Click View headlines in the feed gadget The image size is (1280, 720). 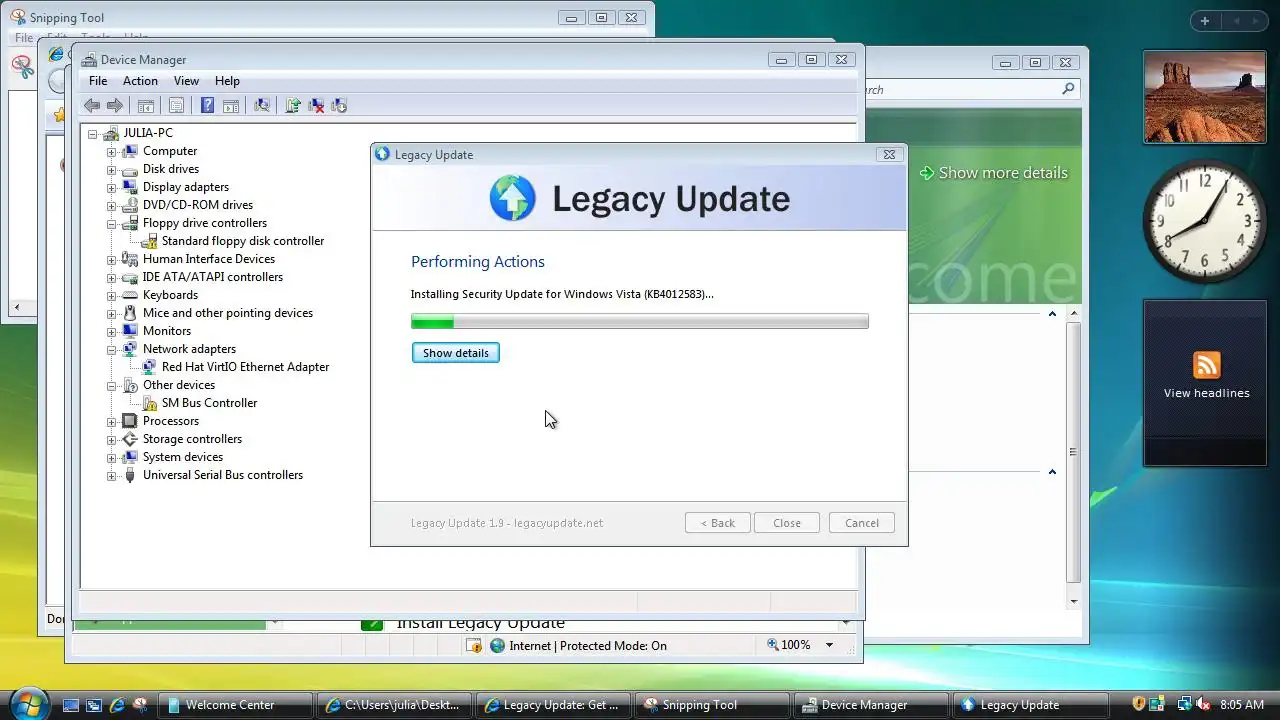coord(1206,393)
